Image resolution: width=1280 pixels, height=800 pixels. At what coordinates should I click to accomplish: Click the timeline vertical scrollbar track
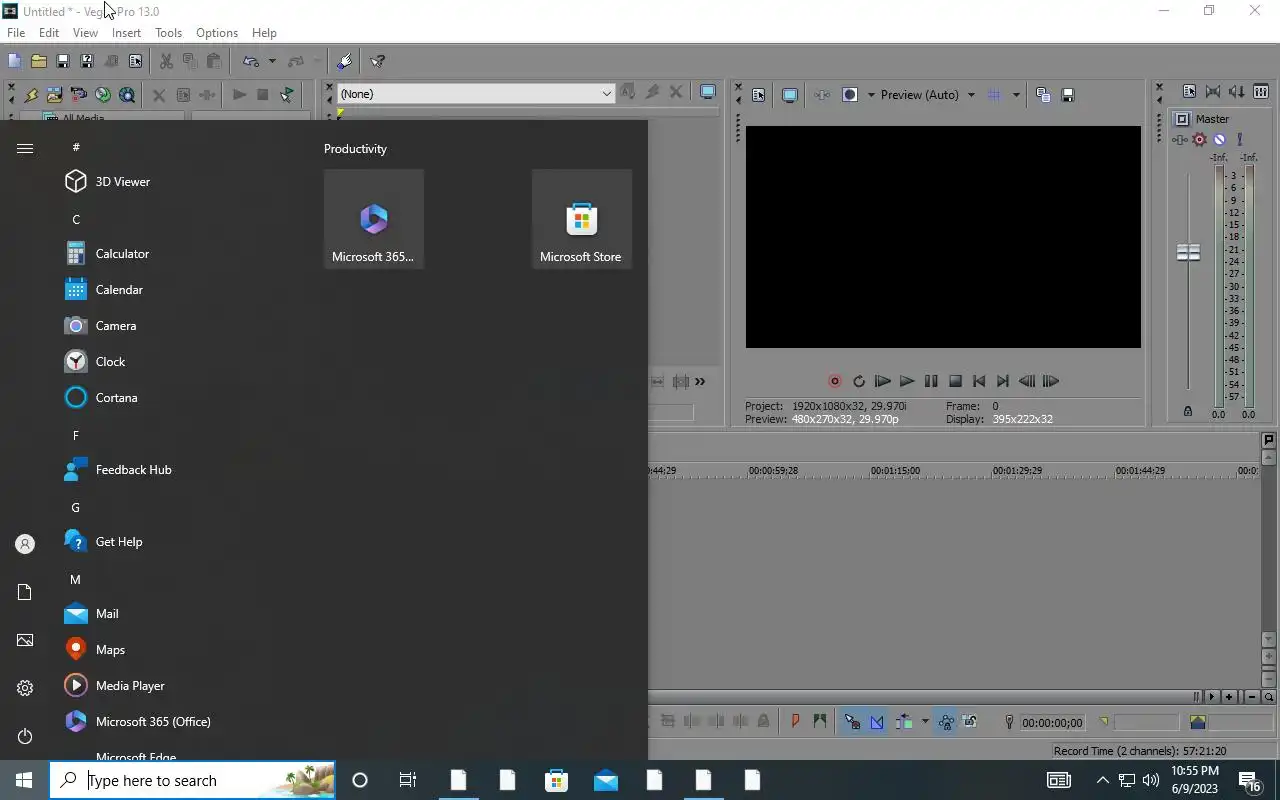[x=1268, y=548]
